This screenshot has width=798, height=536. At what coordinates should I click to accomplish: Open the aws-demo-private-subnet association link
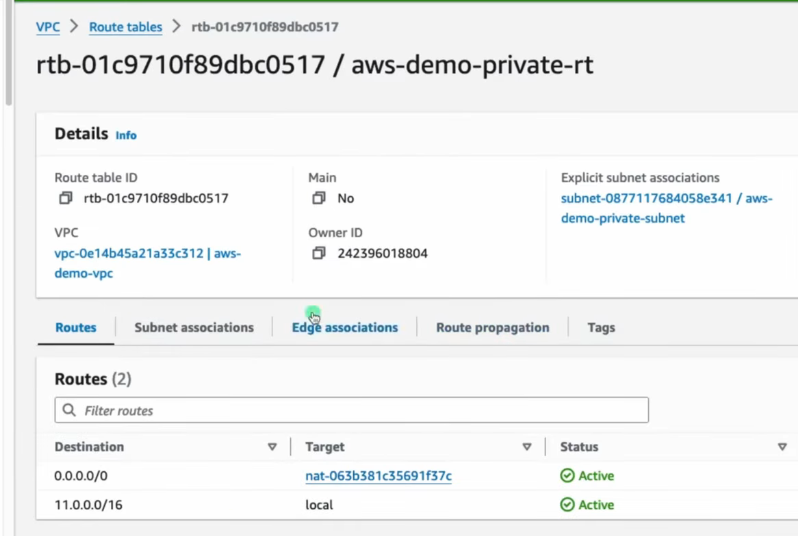point(666,208)
